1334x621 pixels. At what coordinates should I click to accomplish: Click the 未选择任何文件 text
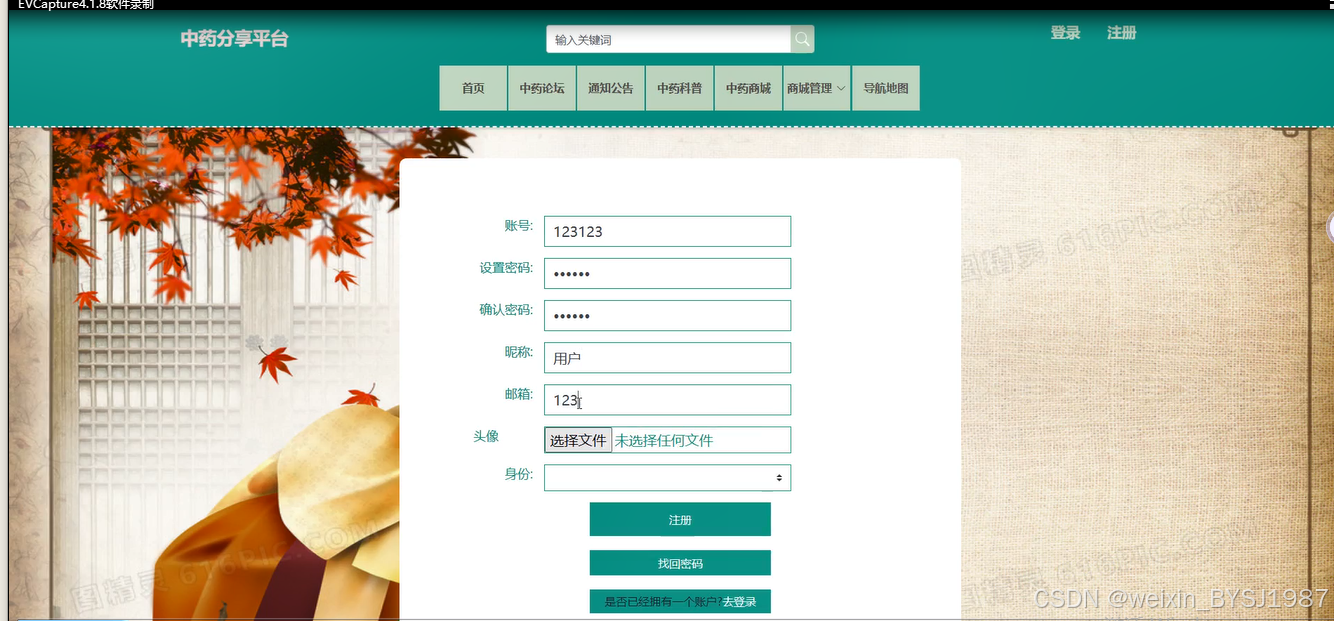(664, 440)
